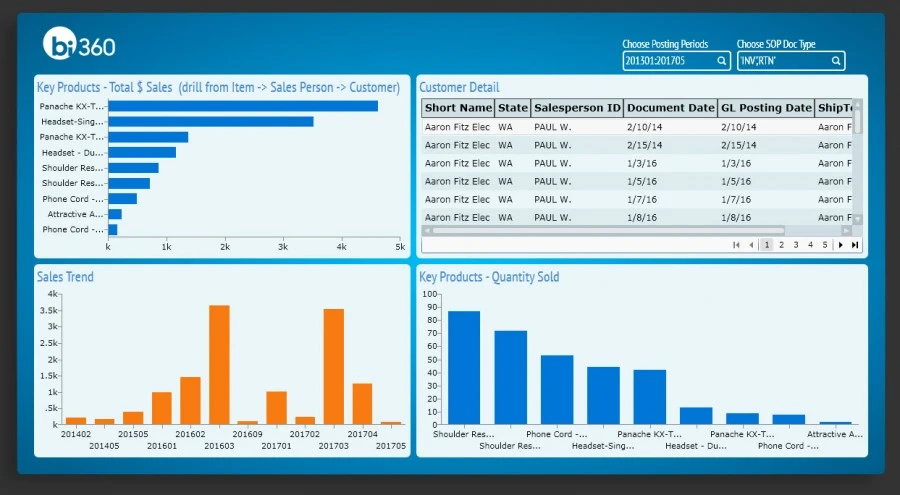Go to the last page of Customer Detail
Viewport: 900px width, 495px height.
pos(855,245)
